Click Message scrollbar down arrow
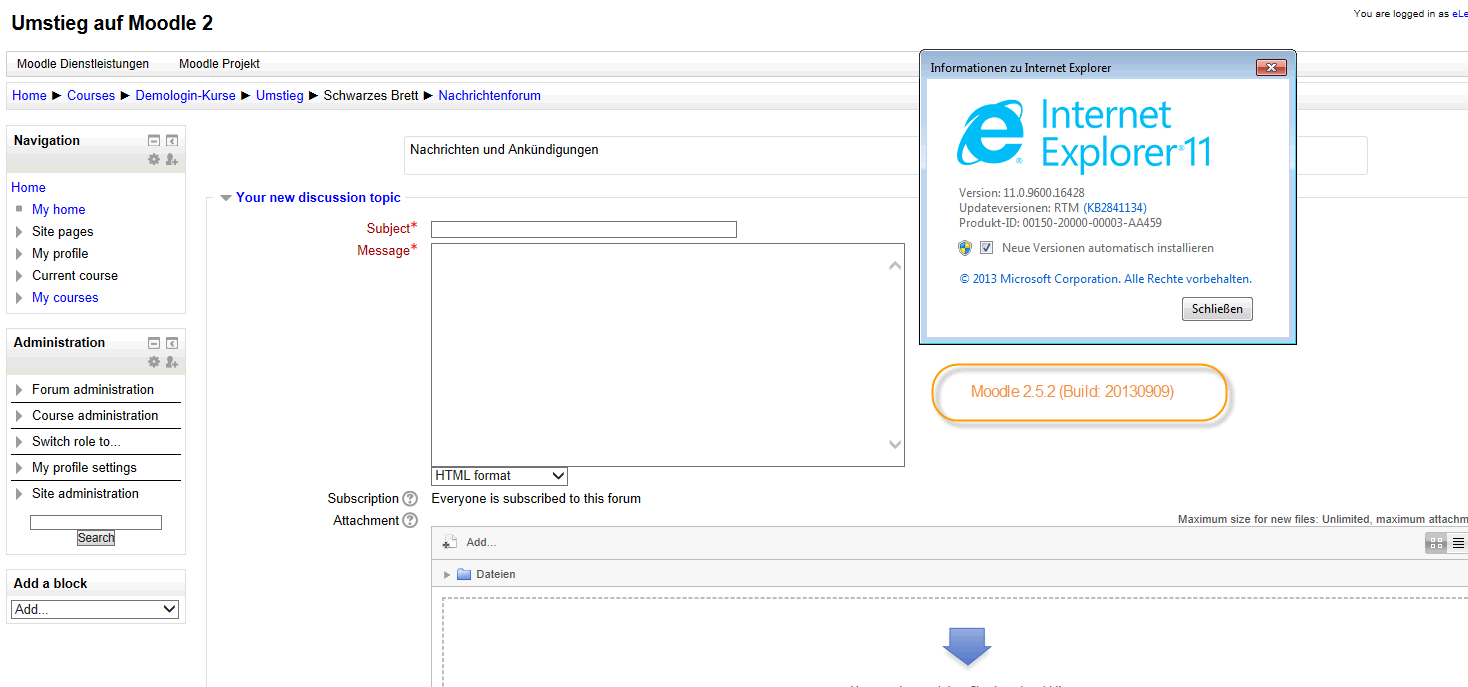This screenshot has width=1468, height=687. (895, 444)
